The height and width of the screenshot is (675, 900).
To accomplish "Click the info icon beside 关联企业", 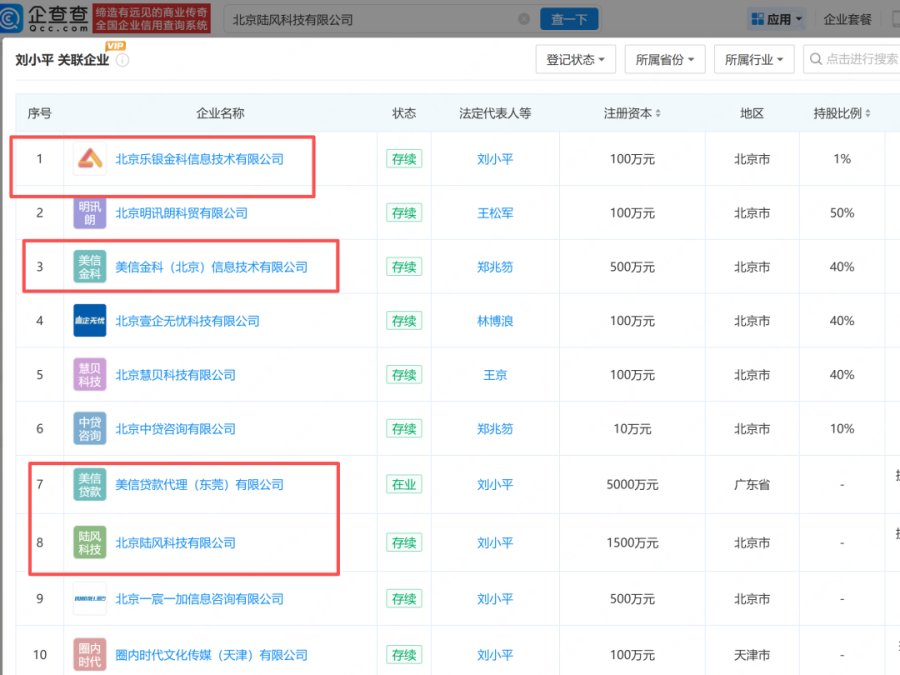I will click(x=122, y=60).
